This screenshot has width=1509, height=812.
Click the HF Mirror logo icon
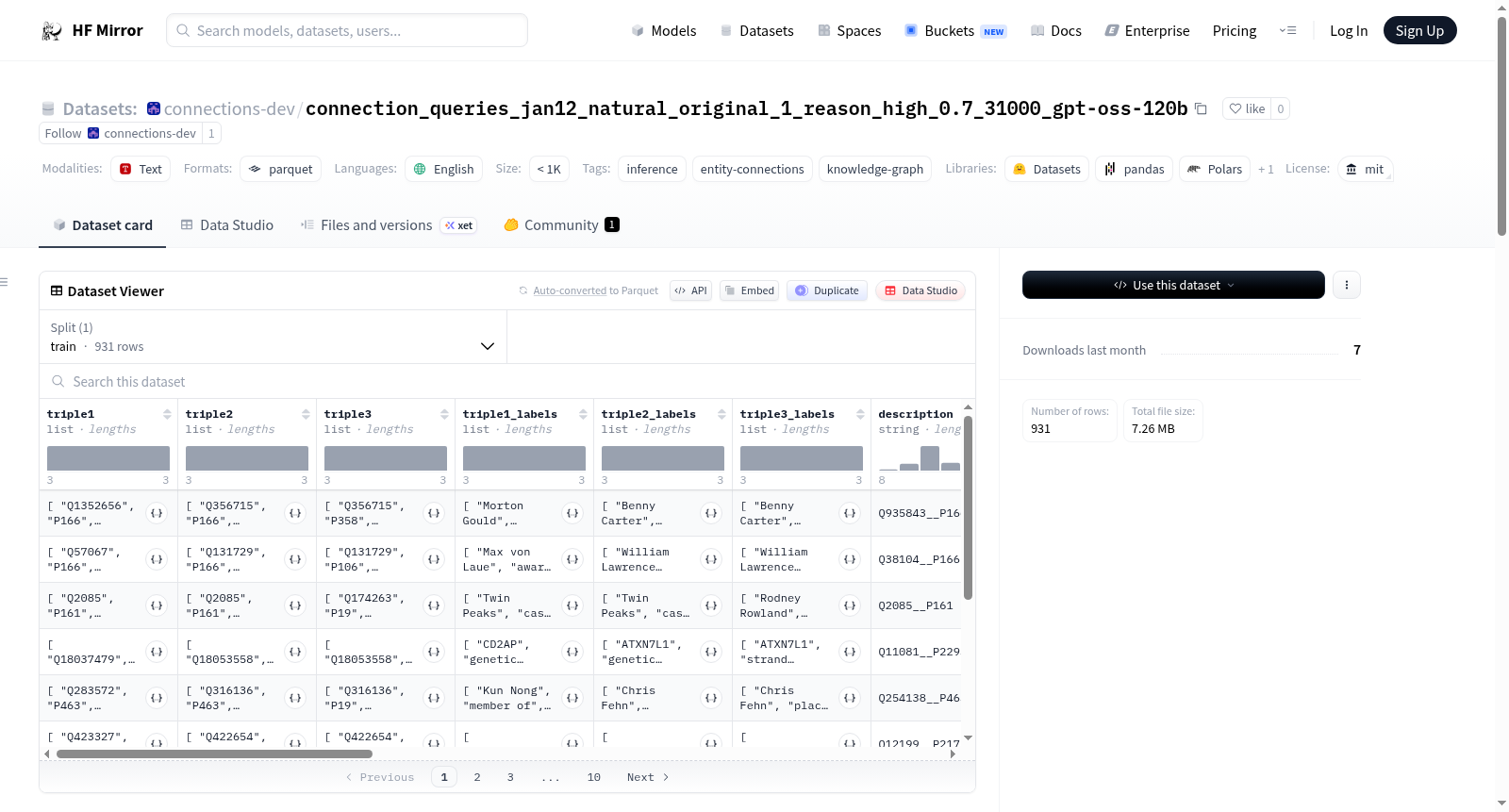(x=52, y=31)
